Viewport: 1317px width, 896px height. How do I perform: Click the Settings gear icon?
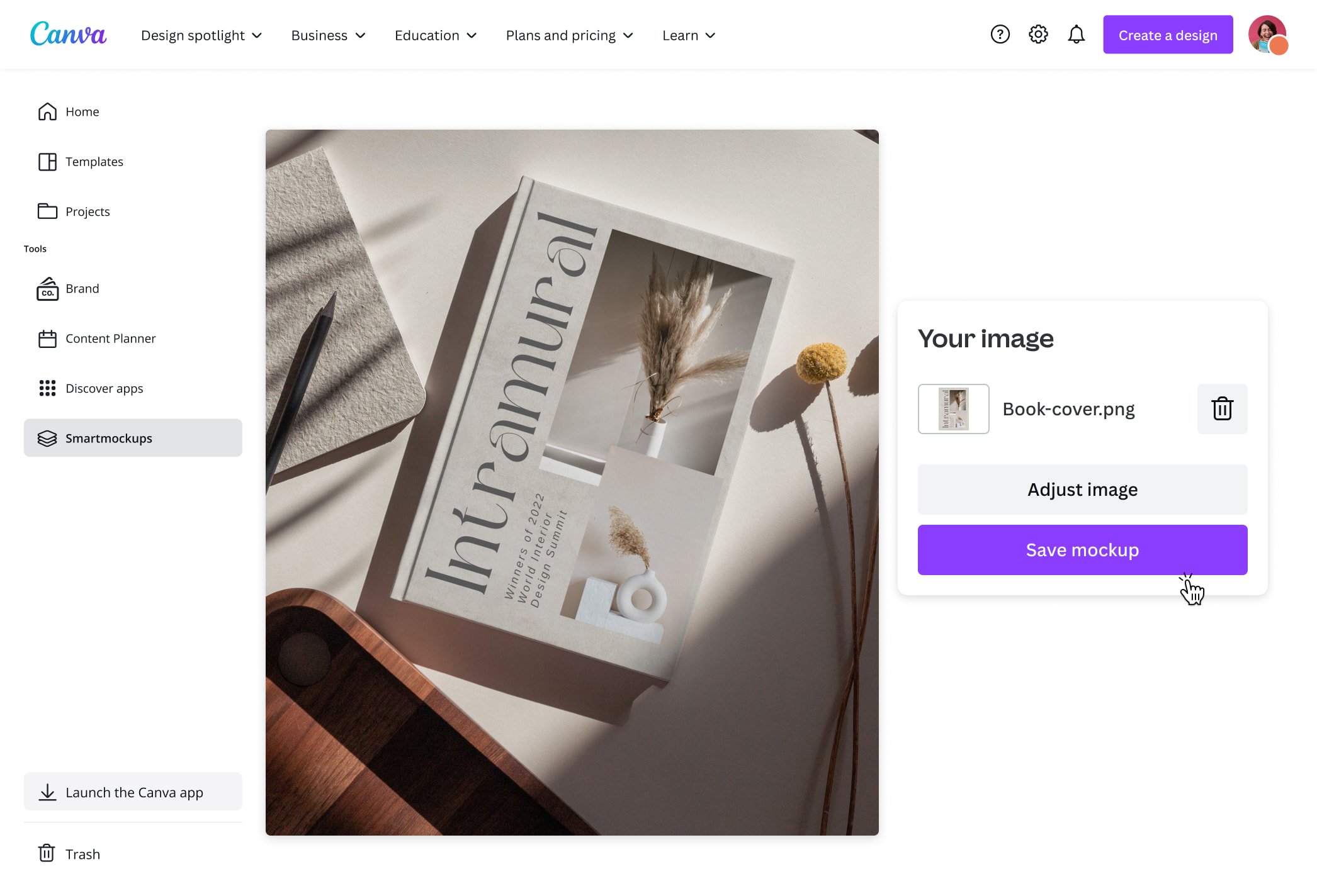pyautogui.click(x=1039, y=35)
